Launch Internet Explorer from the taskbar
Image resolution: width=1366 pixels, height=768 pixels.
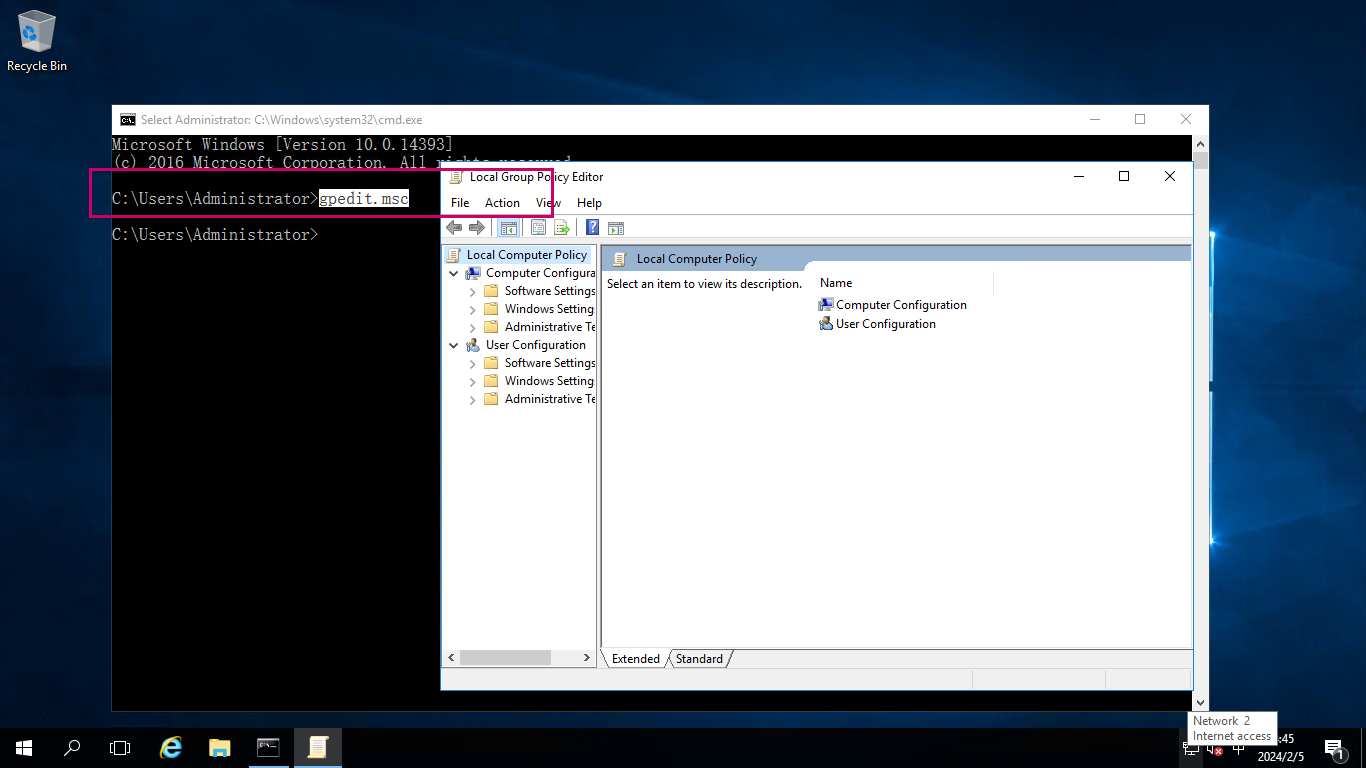(x=172, y=748)
